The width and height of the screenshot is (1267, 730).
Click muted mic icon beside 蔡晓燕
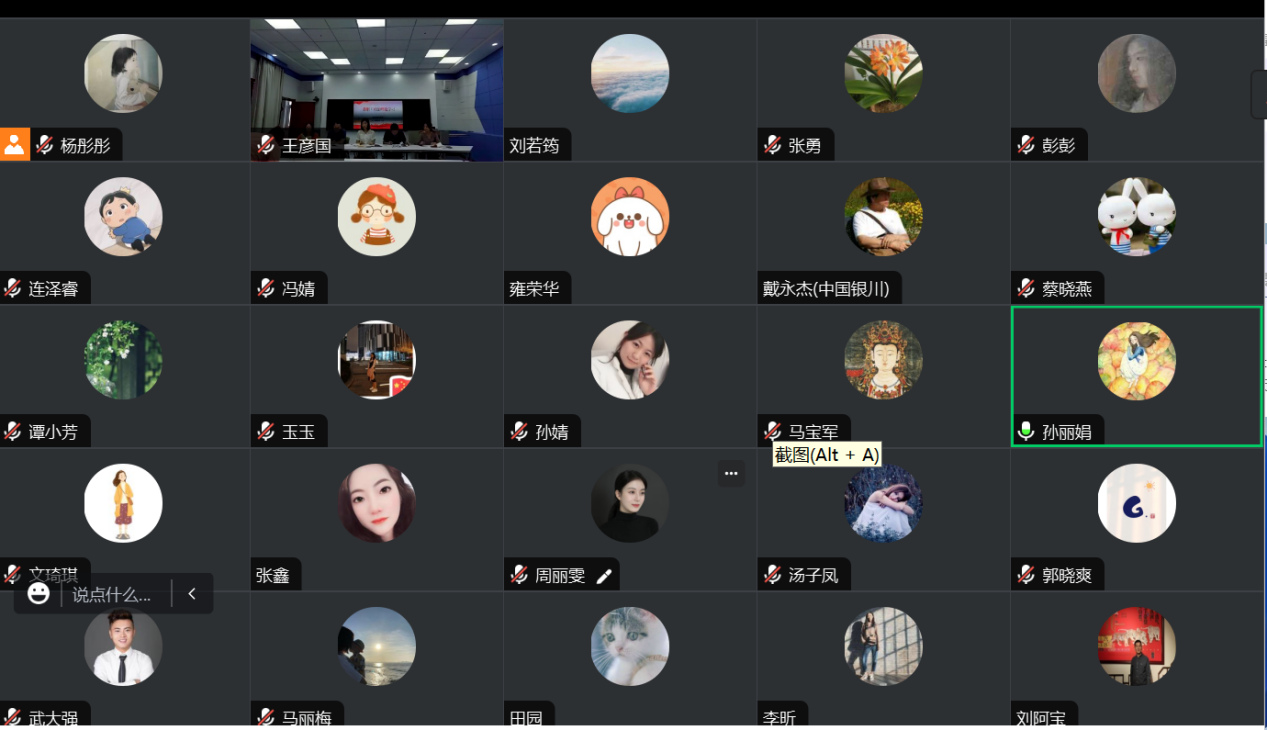1026,289
